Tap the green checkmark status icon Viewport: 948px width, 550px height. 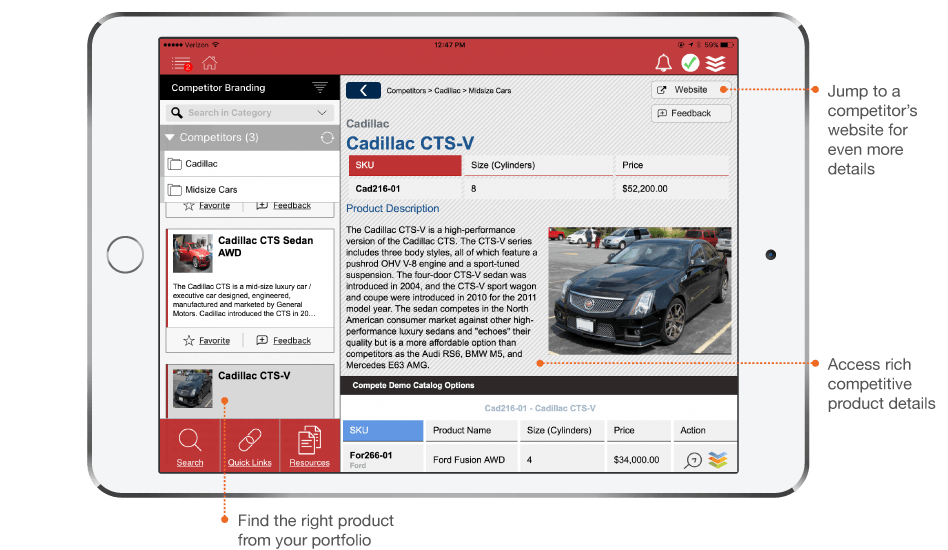[690, 64]
